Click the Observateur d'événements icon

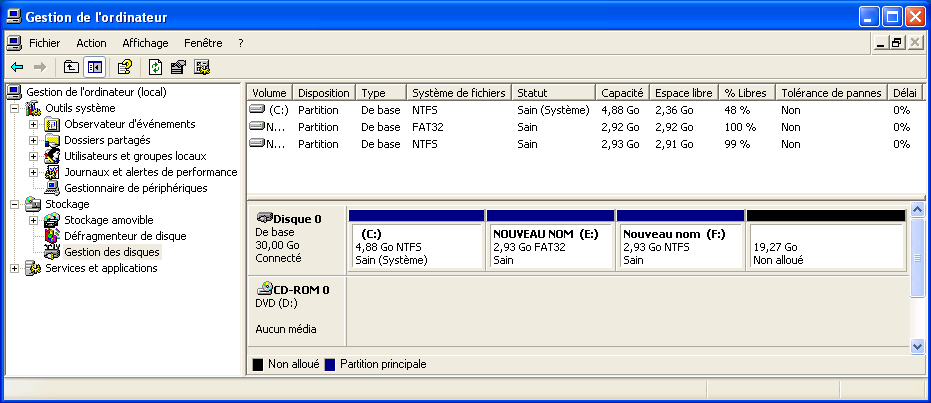(52, 124)
